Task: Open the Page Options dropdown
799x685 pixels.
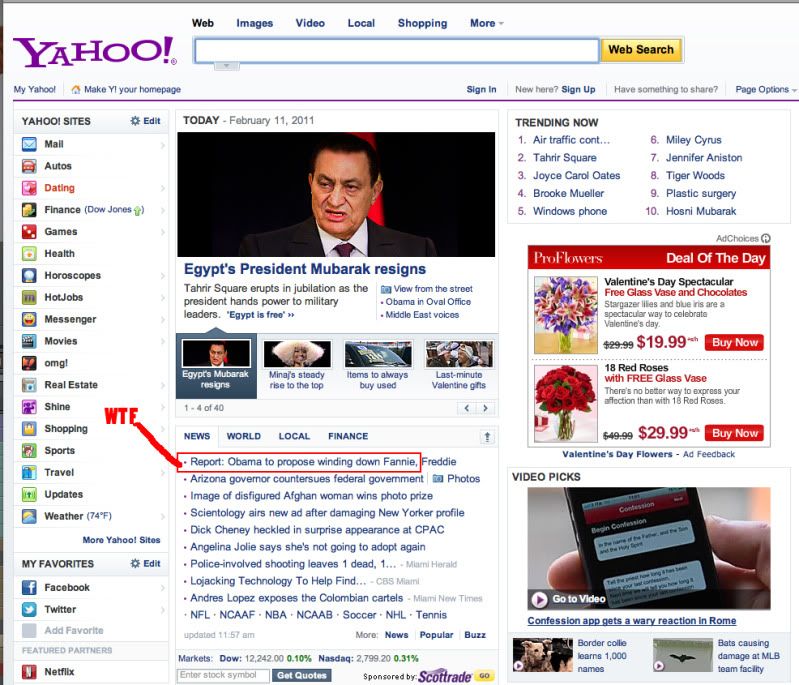Action: (x=766, y=89)
